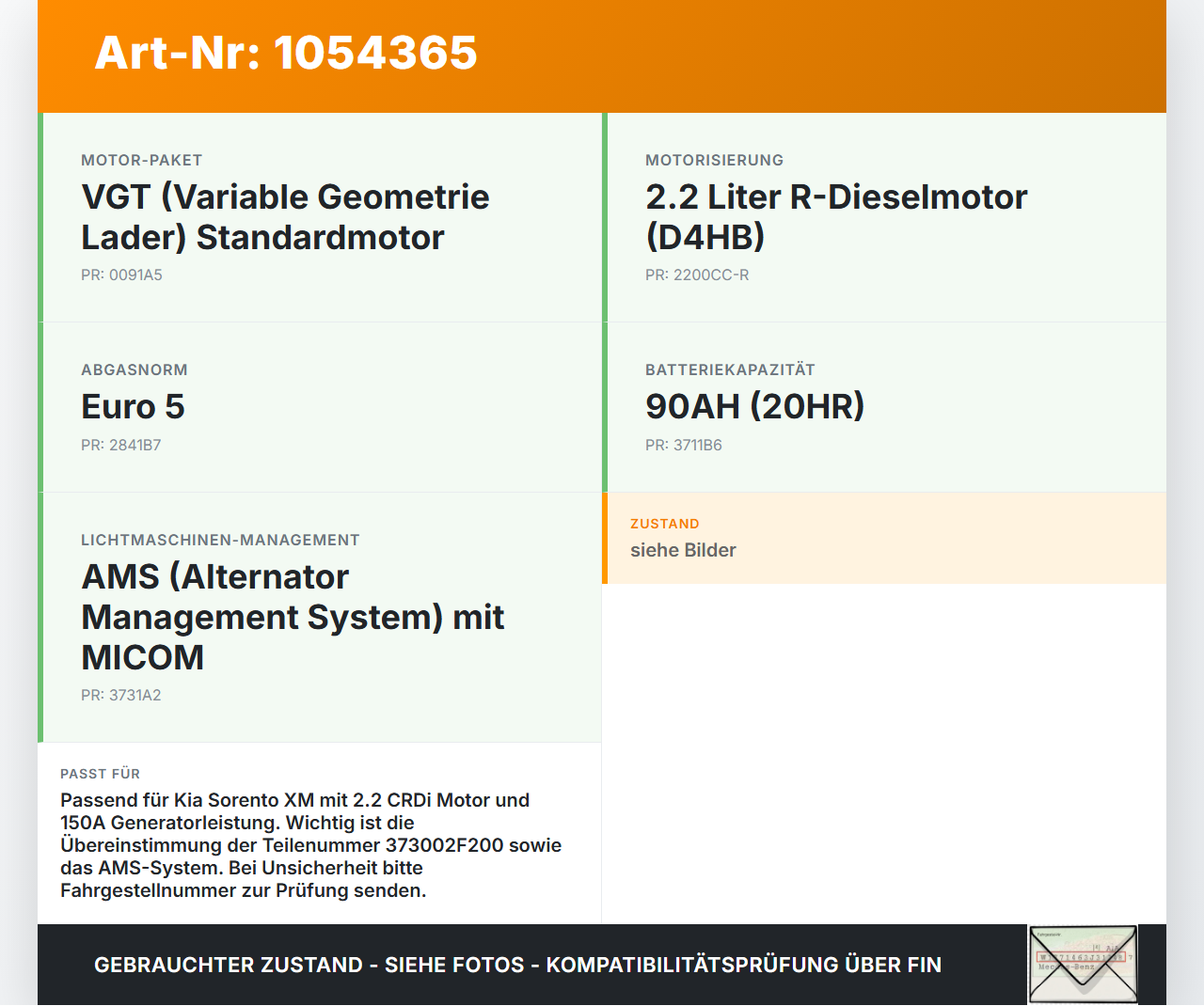Select the 2.2 Liter R-Dieselmotor (D4HB) value
Viewport: 1204px width, 1006px height.
[836, 217]
